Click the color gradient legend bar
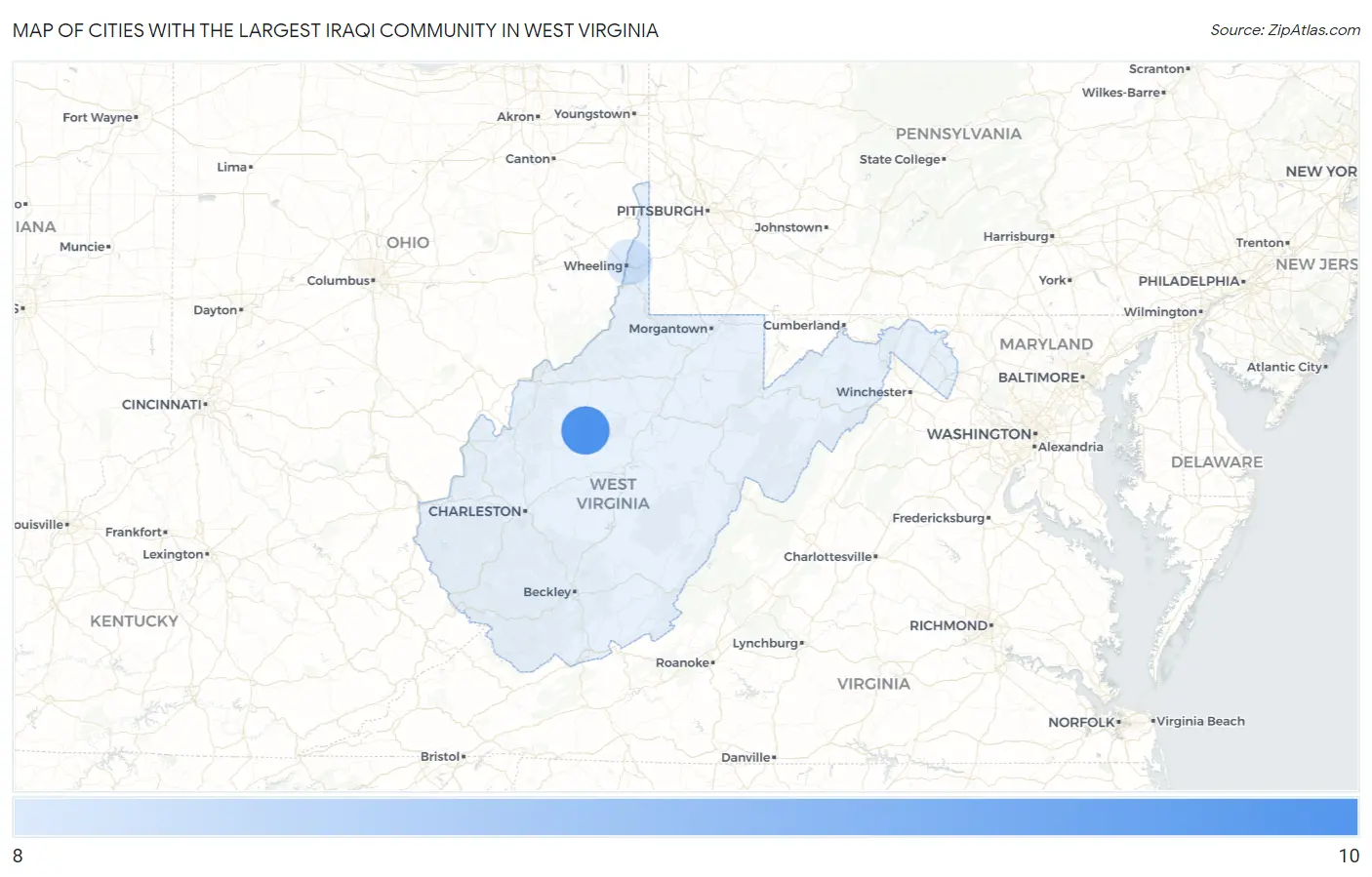1372x877 pixels. point(685,817)
